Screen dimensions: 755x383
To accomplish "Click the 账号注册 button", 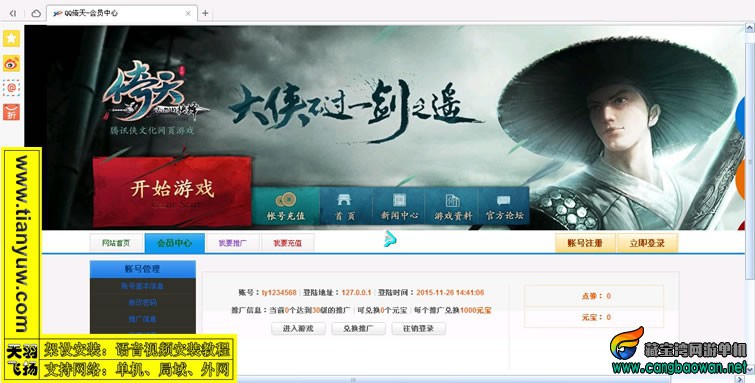I will 585,243.
